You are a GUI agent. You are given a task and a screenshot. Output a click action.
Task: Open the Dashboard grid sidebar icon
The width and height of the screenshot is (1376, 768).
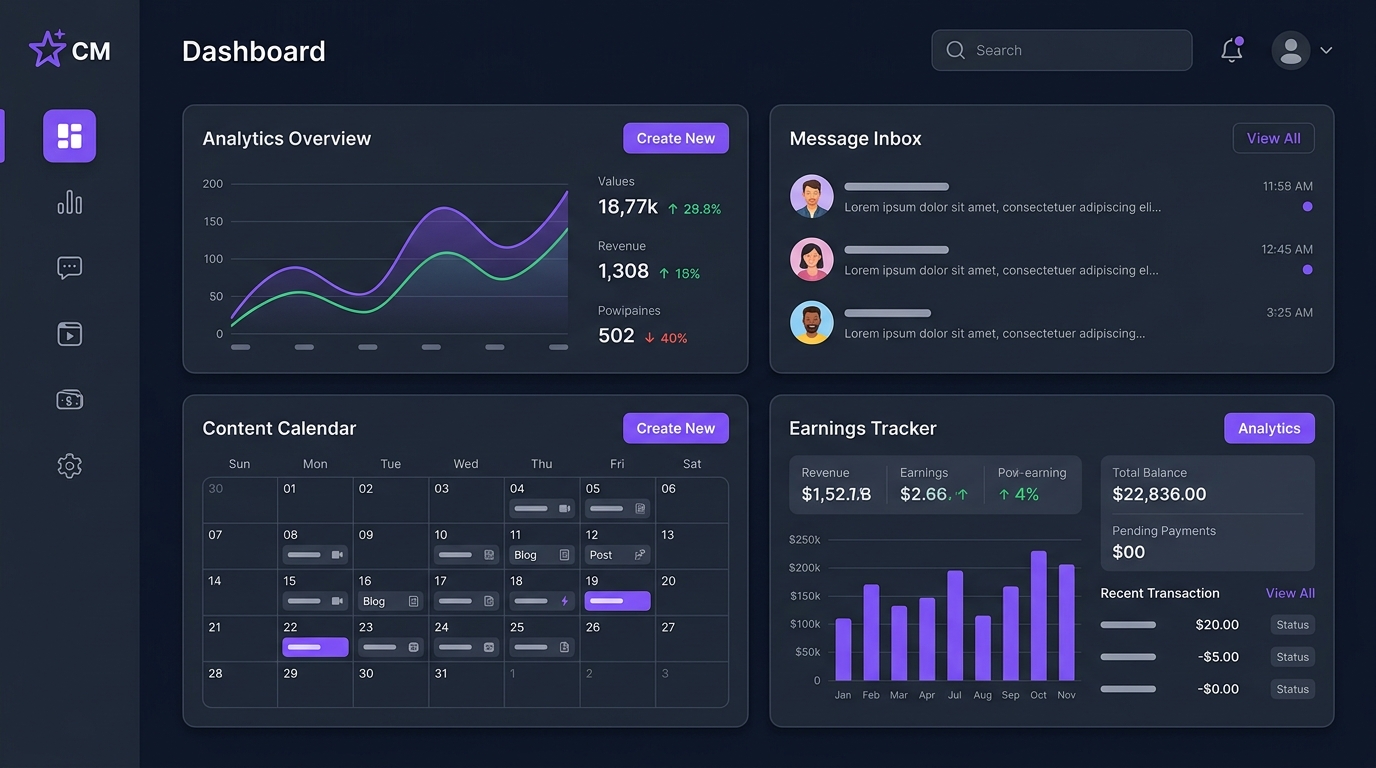pos(70,136)
